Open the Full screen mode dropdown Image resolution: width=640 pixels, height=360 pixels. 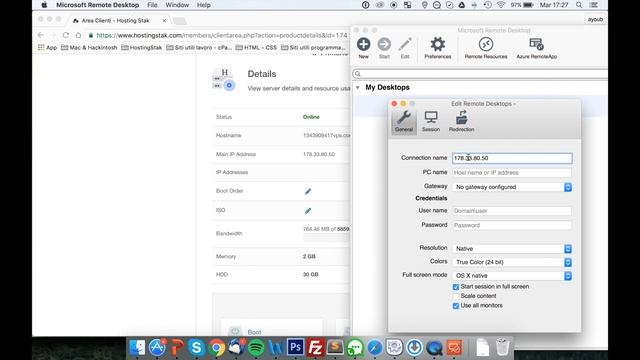coord(512,276)
